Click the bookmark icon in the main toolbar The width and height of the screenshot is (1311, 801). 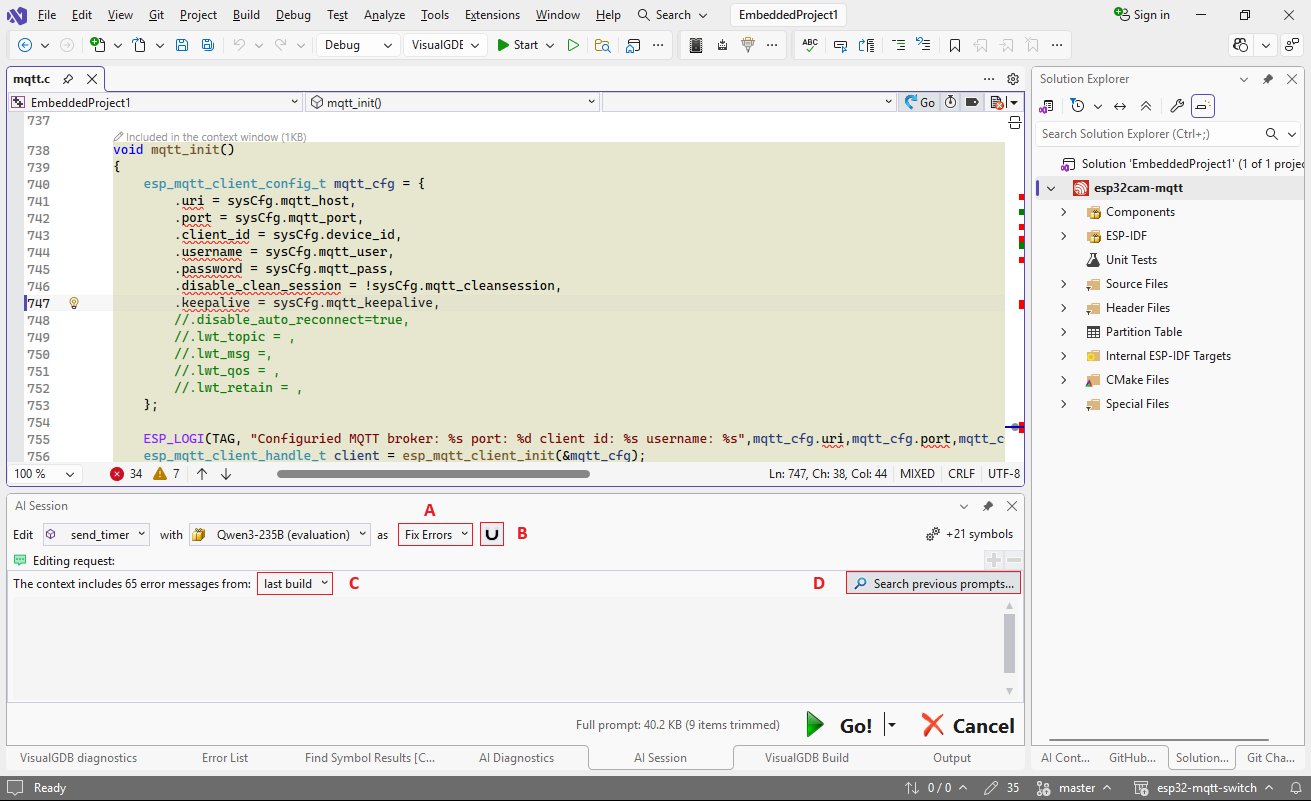[955, 45]
